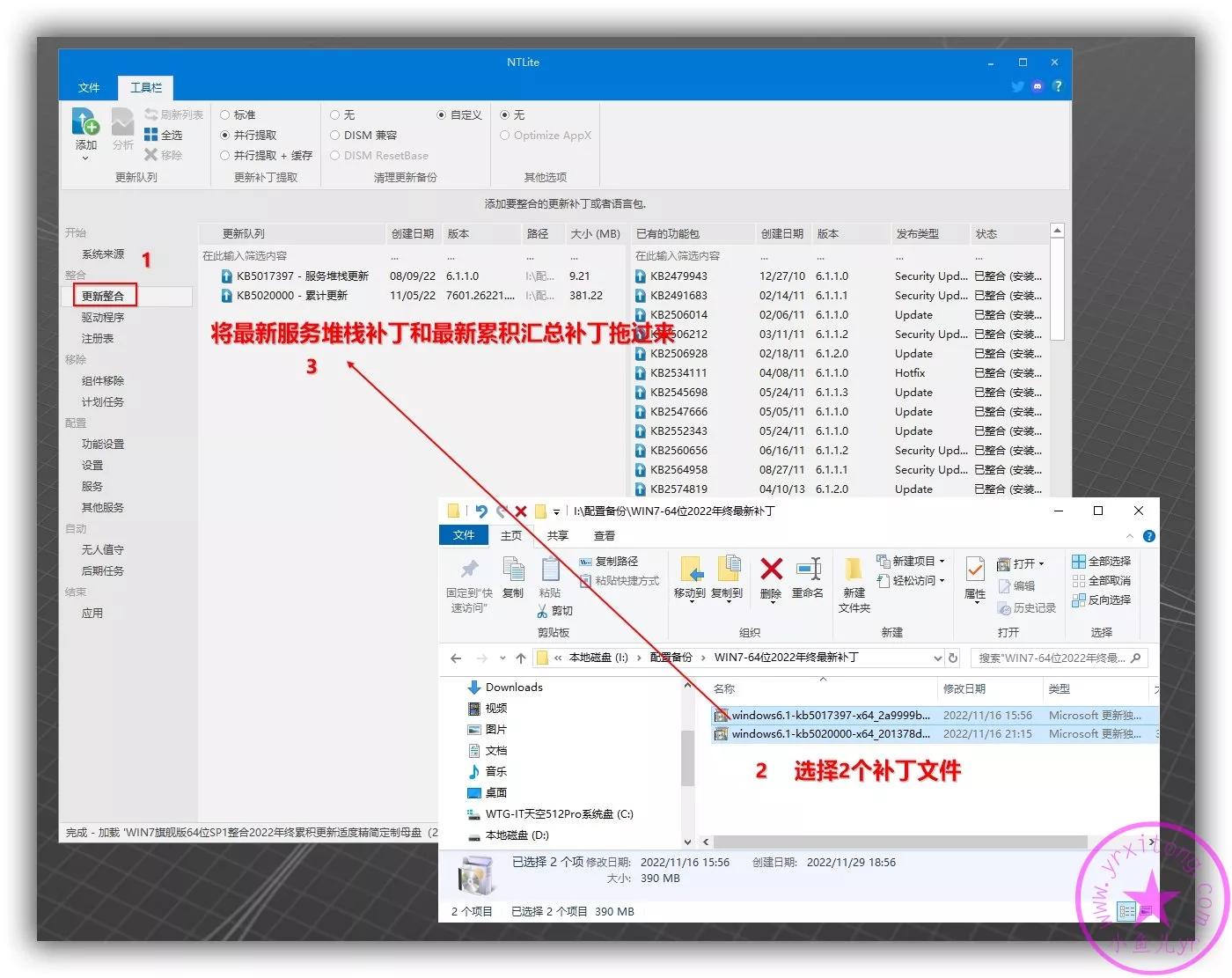Switch Explorer to large icons view button

[x=1147, y=911]
